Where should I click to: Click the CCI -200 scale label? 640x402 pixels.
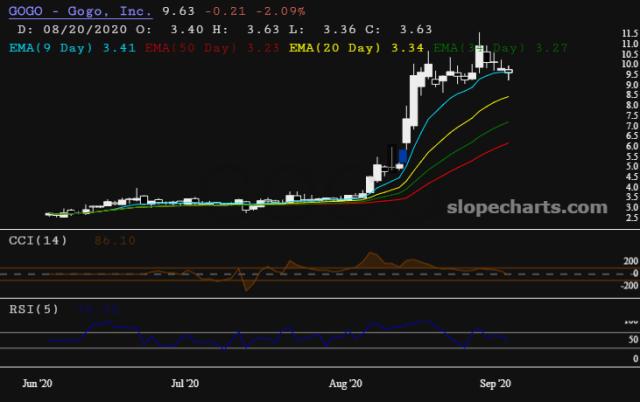[629, 285]
